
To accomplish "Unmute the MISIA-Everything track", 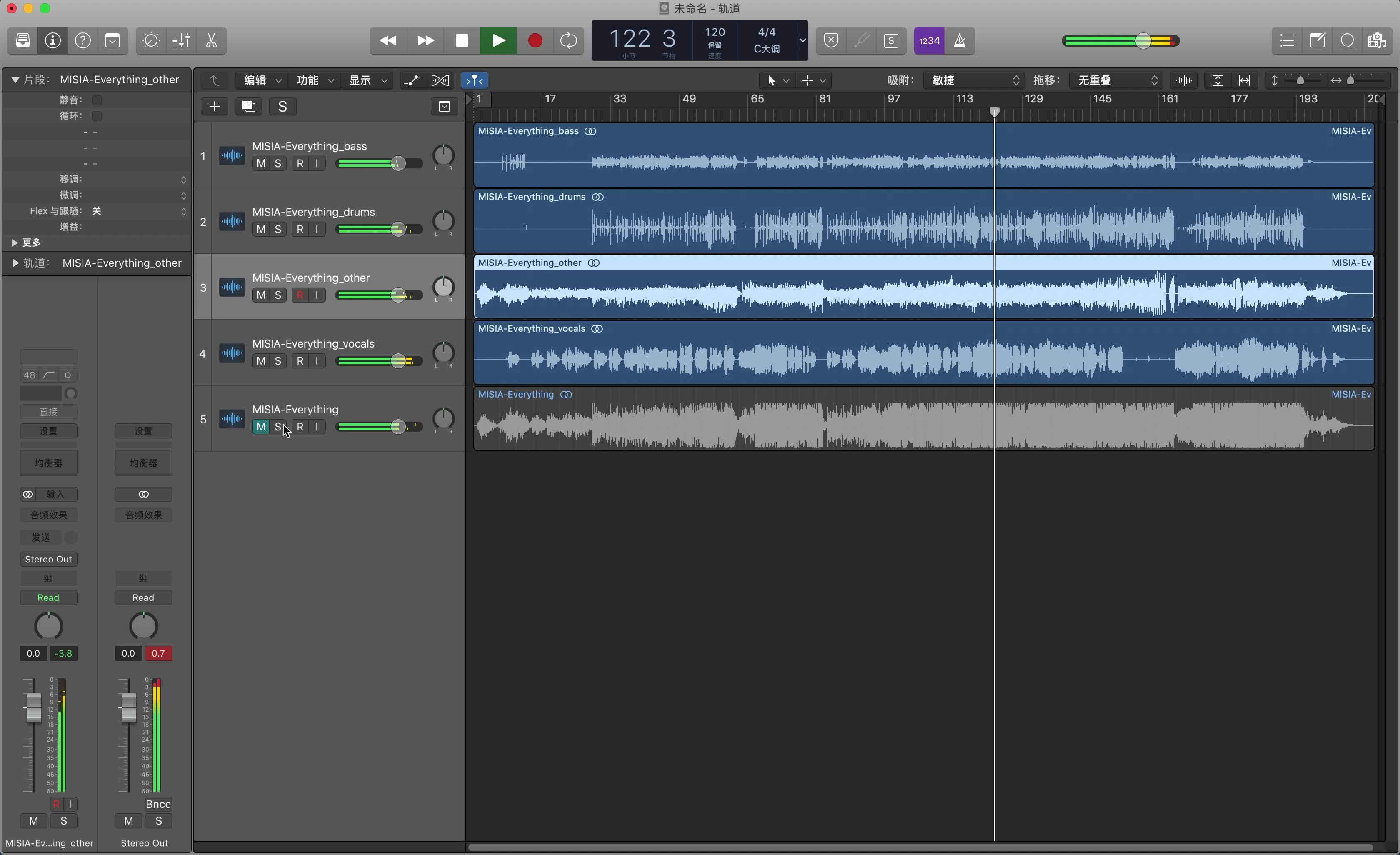I will (x=261, y=427).
